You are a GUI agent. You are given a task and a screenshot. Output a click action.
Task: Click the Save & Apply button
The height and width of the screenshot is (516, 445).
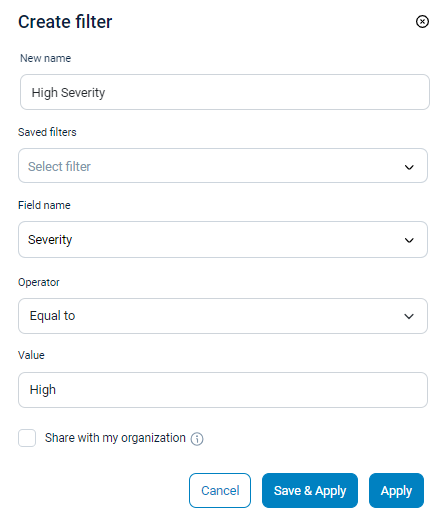(x=310, y=490)
